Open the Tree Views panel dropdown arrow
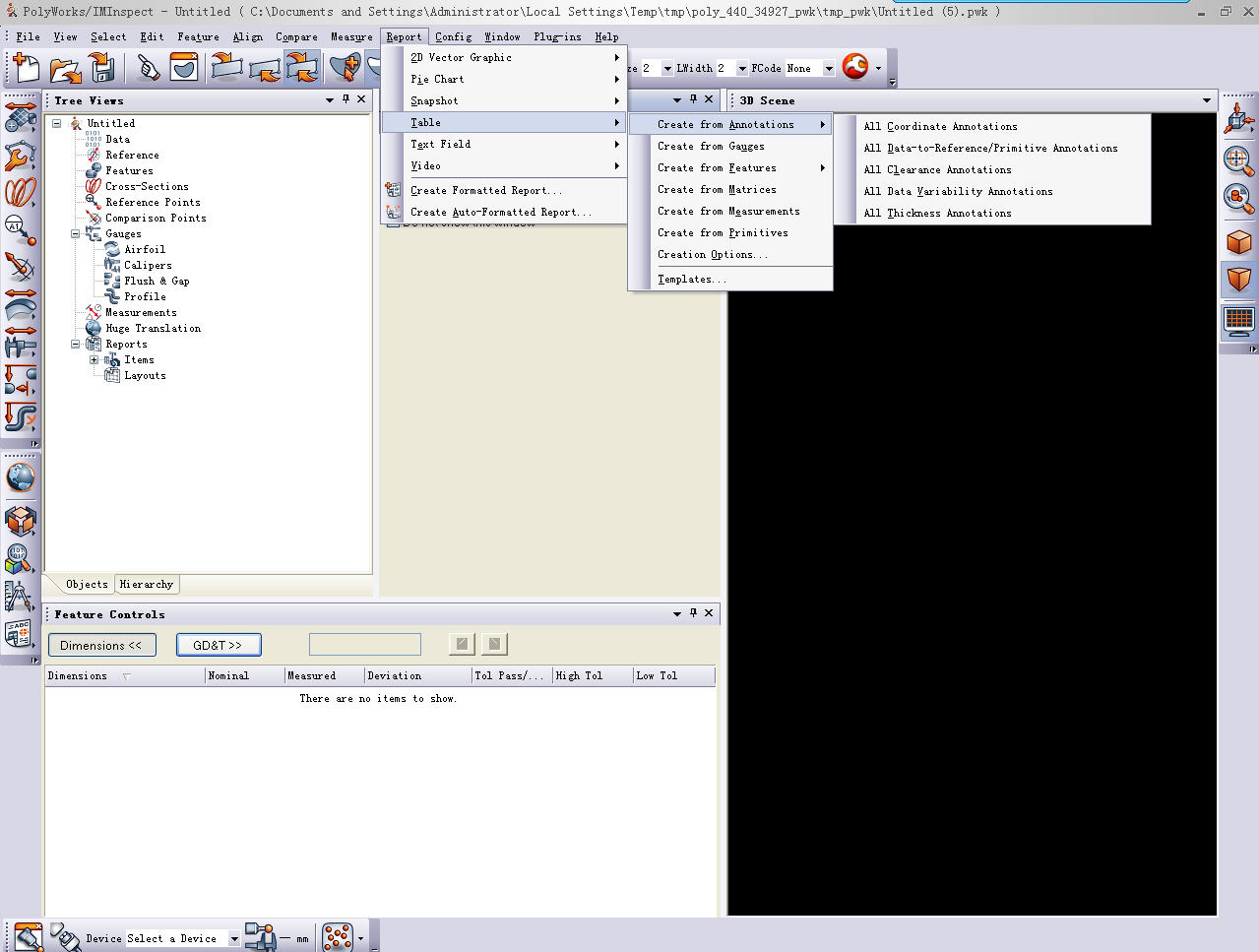Screen dimensions: 1259x952 pyautogui.click(x=330, y=100)
